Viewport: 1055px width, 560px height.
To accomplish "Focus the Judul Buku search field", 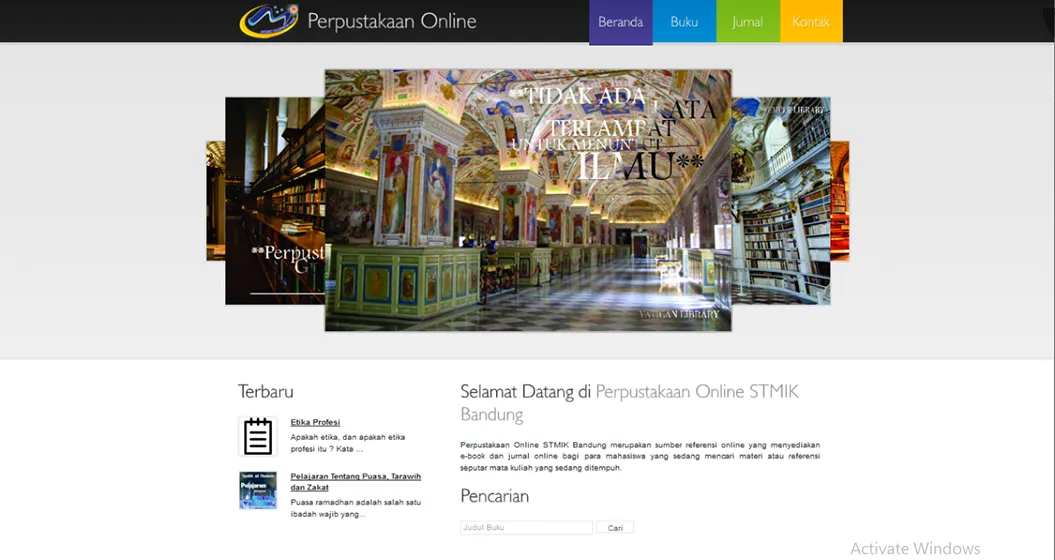I will tap(526, 528).
